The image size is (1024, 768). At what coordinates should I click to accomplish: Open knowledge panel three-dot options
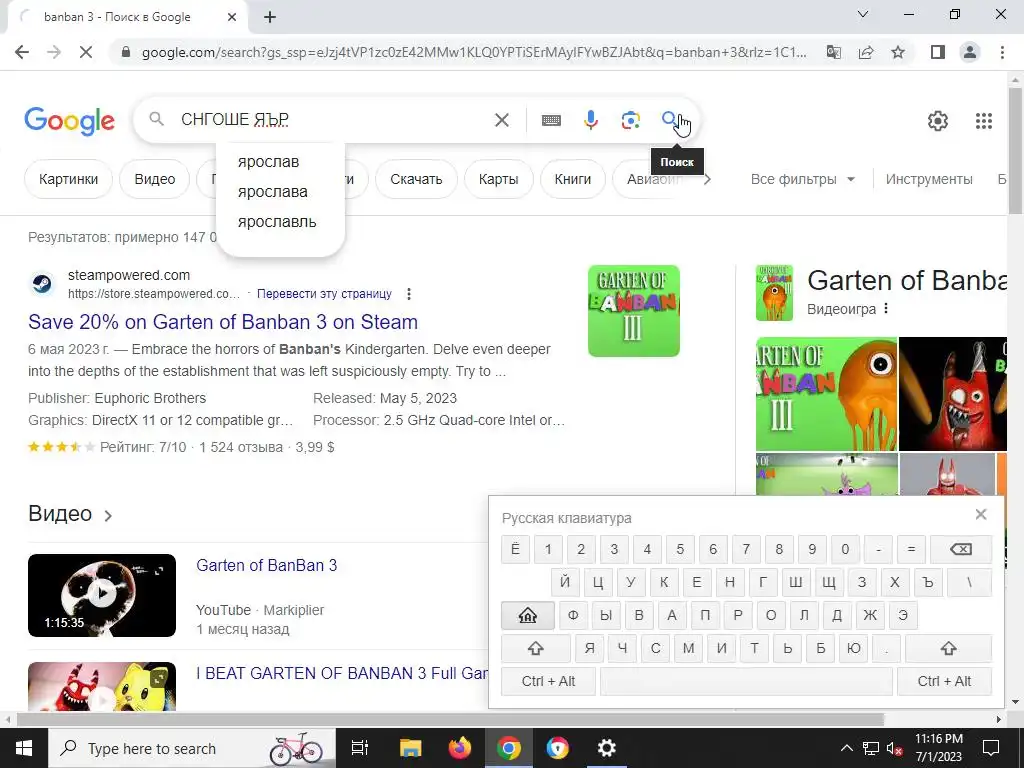pyautogui.click(x=886, y=308)
